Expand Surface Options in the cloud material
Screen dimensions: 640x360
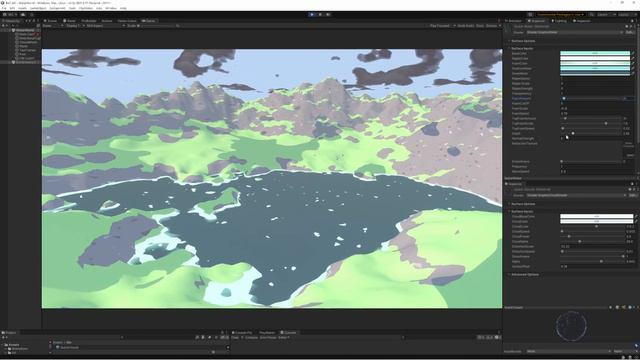(523, 204)
